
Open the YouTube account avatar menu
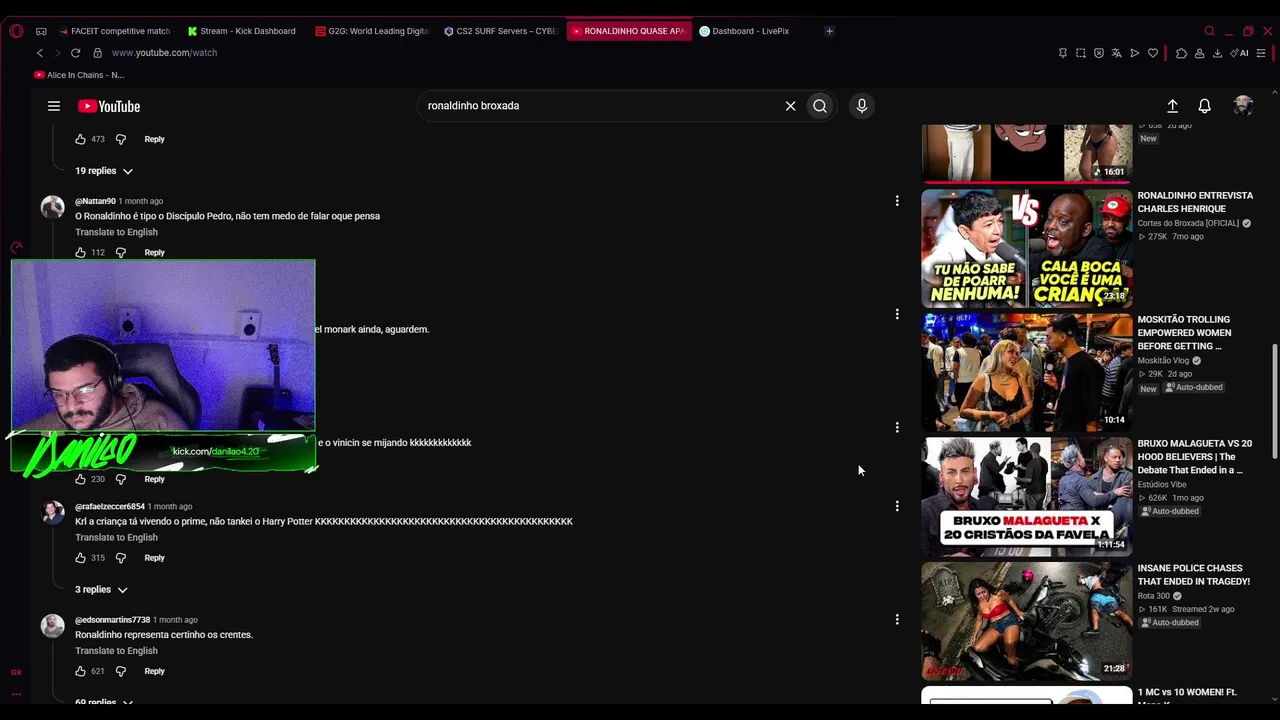point(1243,106)
